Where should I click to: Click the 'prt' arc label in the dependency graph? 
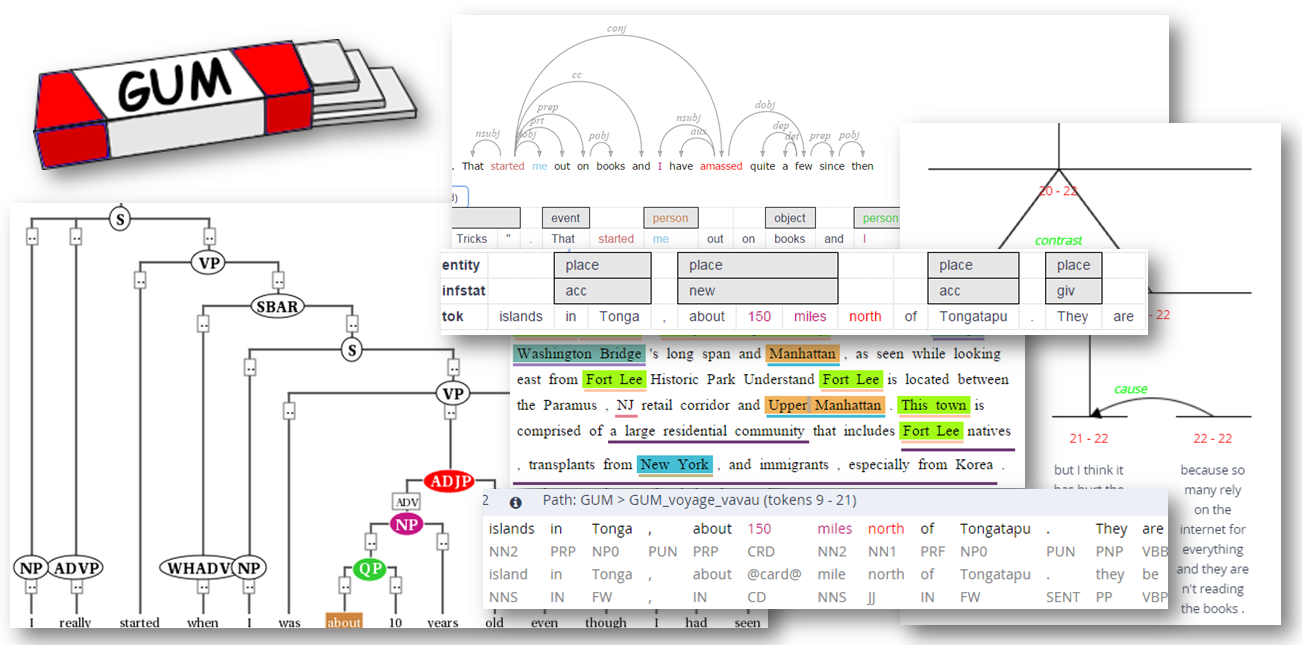[538, 120]
